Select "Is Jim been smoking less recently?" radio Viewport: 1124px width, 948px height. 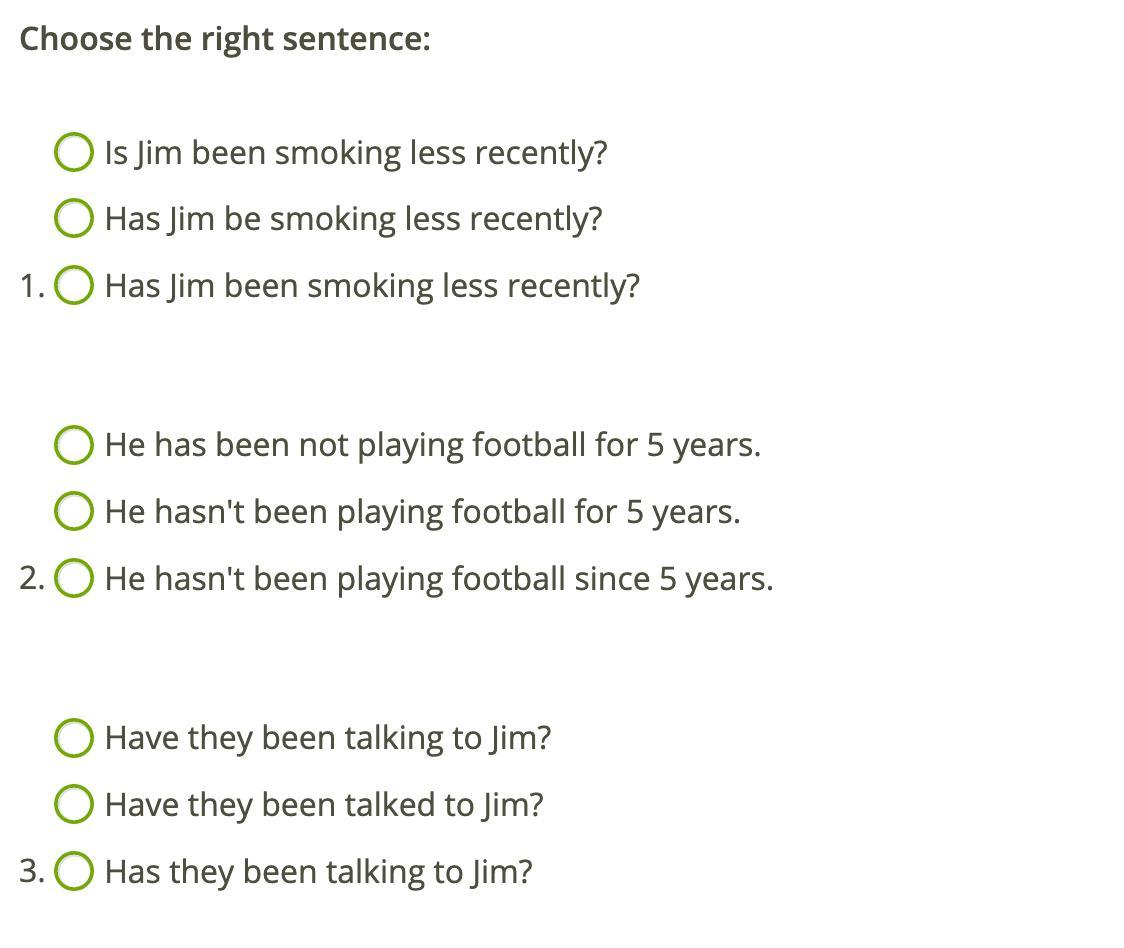pos(74,152)
